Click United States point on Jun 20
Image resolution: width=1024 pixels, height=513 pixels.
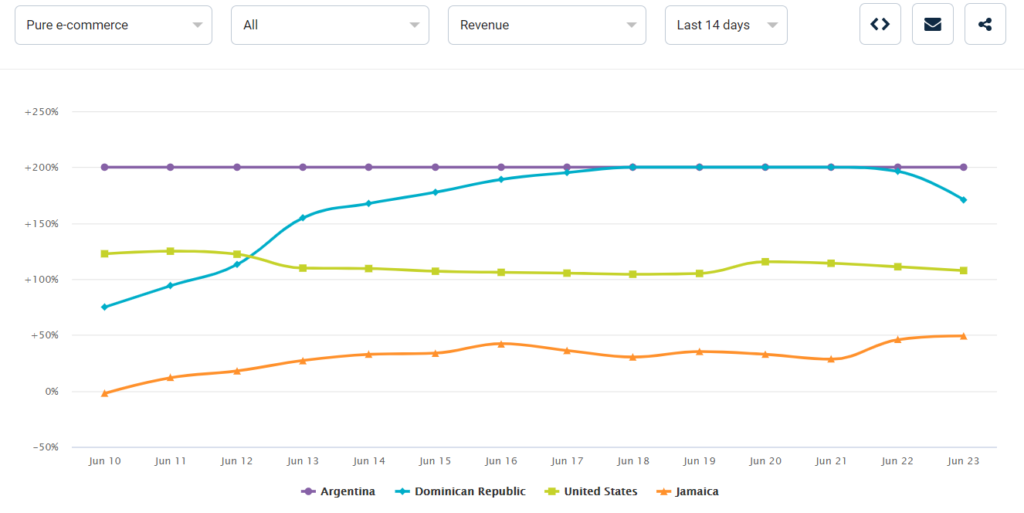pos(765,262)
